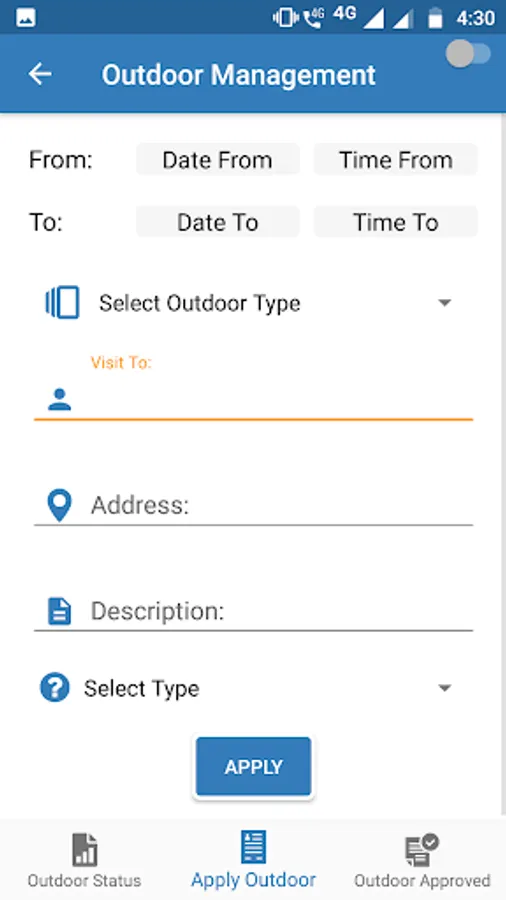Screen dimensions: 506x900
Task: Pick a start date via Date From
Action: point(217,160)
